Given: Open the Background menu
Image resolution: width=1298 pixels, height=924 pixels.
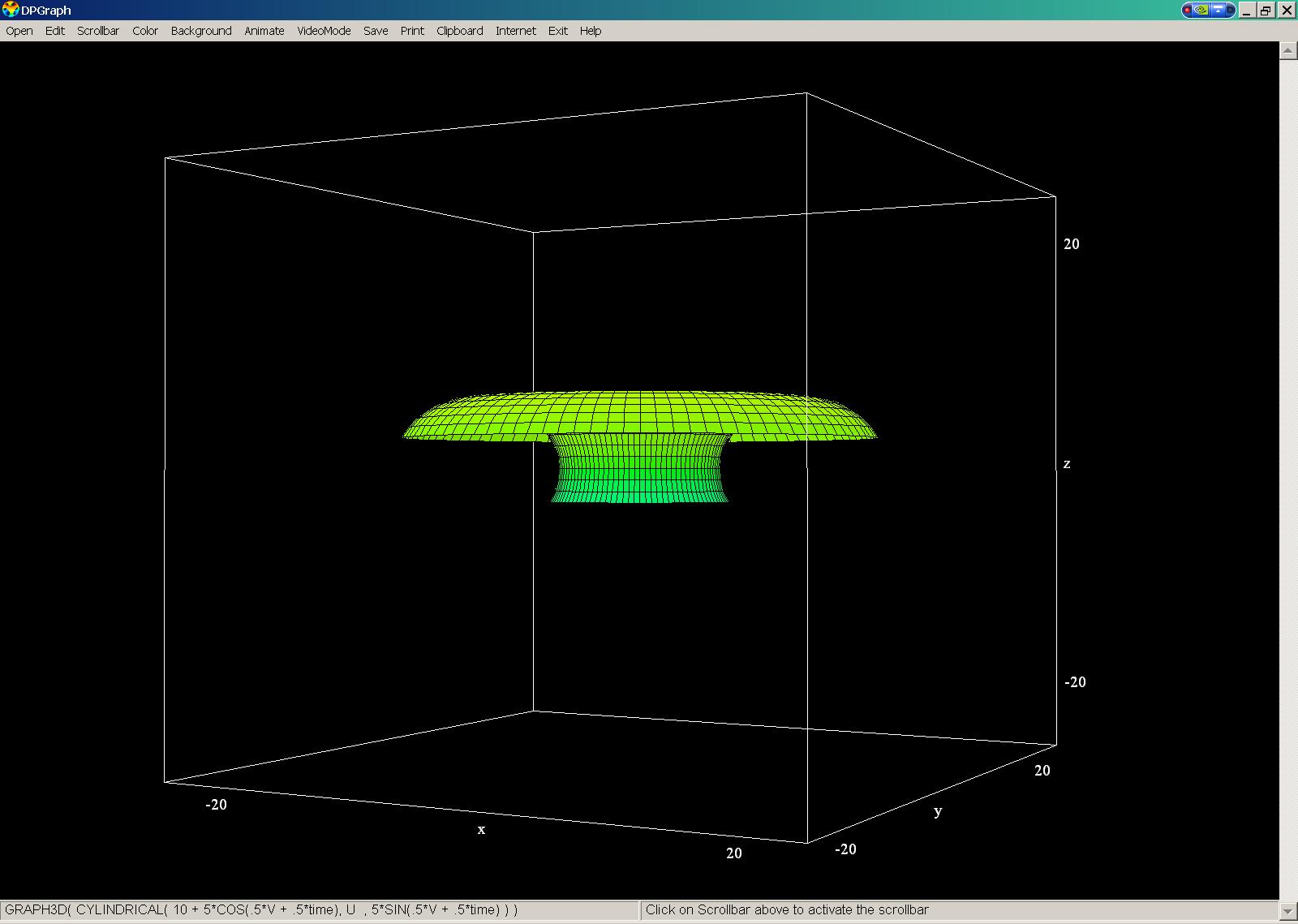Looking at the screenshot, I should 201,31.
